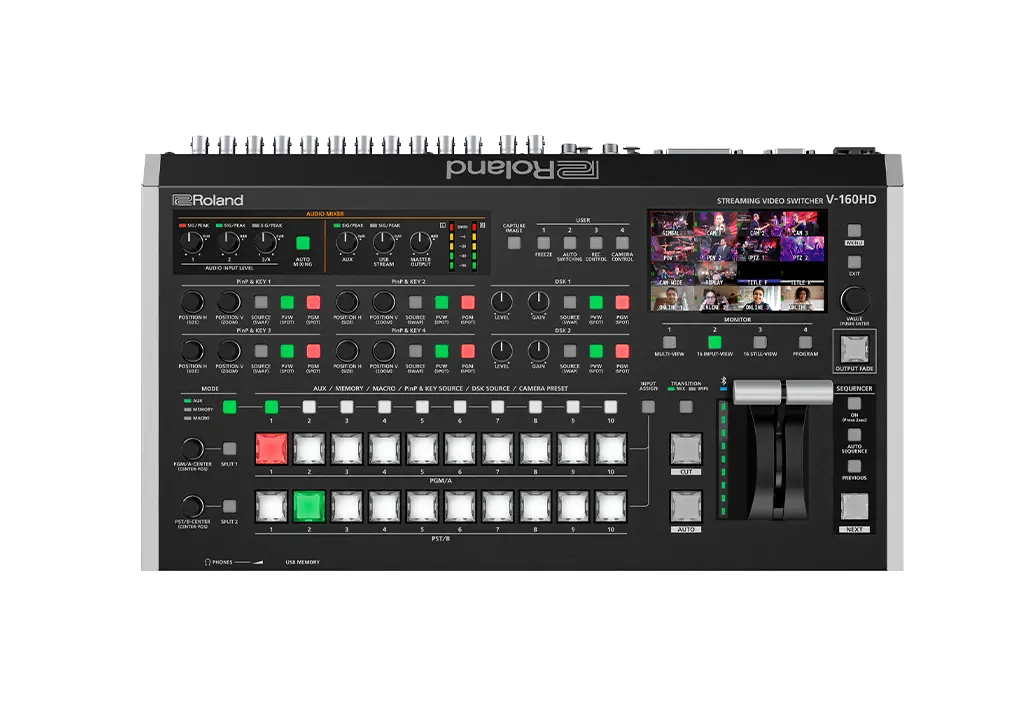
Task: Click the AUTO transition button
Action: [x=686, y=506]
